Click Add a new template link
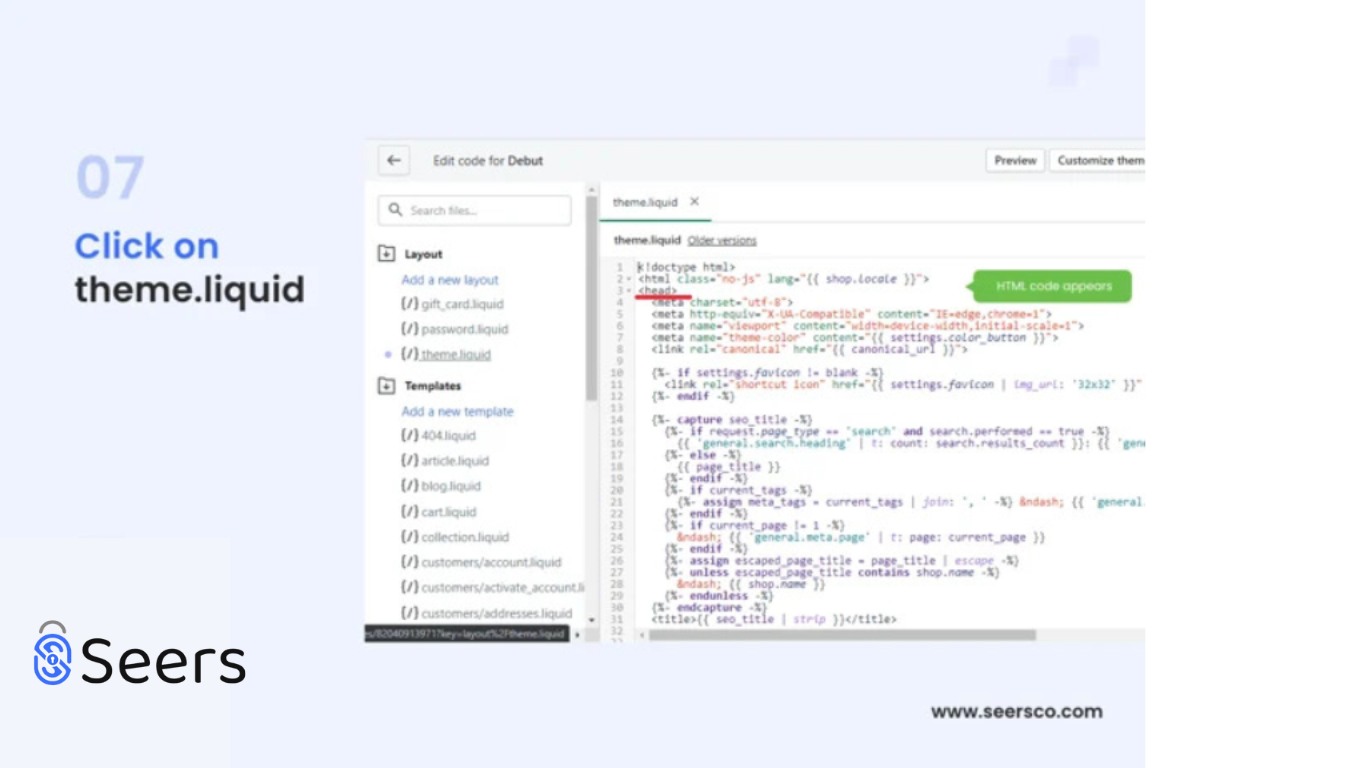 point(457,411)
